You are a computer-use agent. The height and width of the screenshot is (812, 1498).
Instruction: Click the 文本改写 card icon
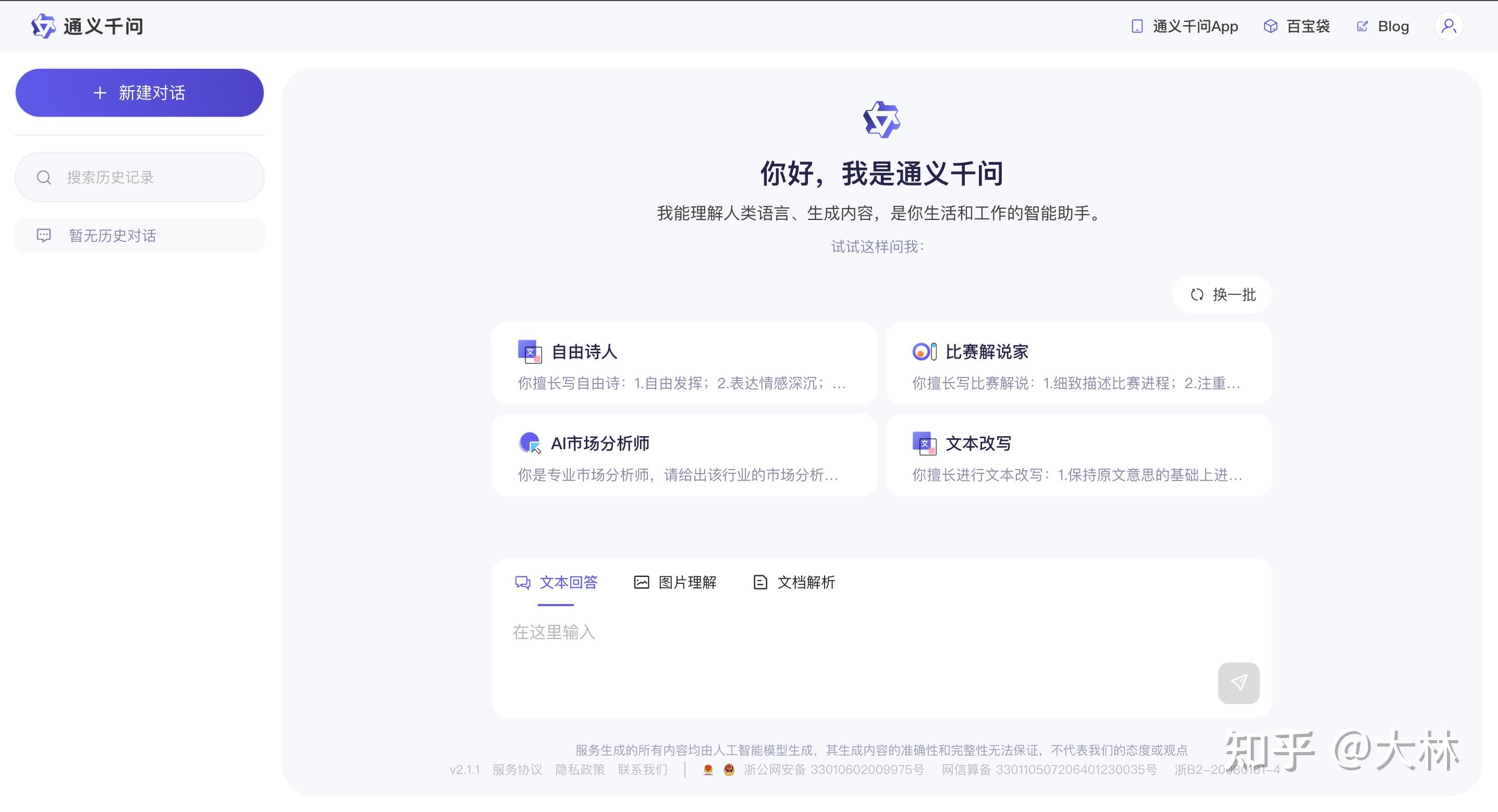(924, 443)
